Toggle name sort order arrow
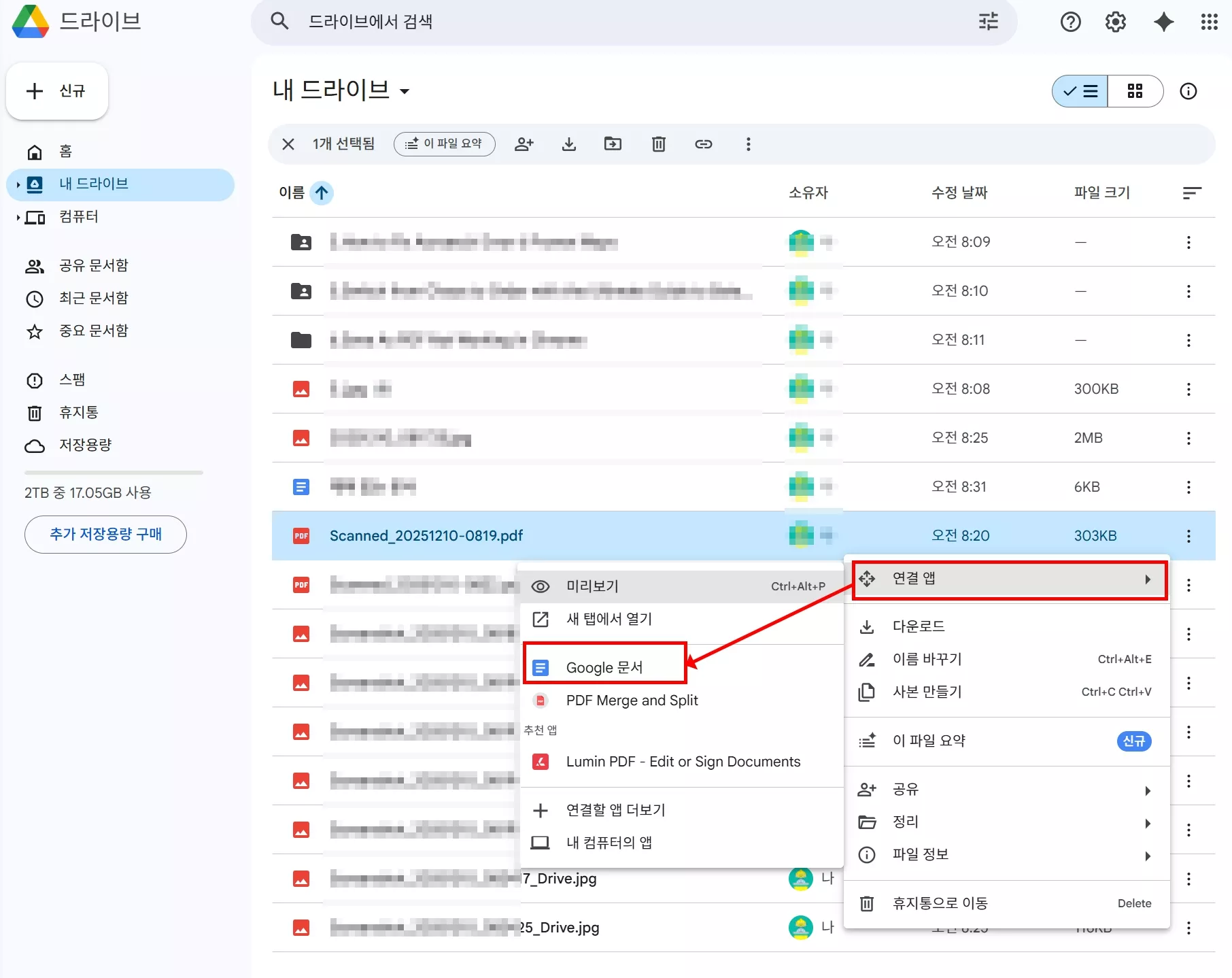Viewport: 1232px width, 978px height. click(322, 193)
